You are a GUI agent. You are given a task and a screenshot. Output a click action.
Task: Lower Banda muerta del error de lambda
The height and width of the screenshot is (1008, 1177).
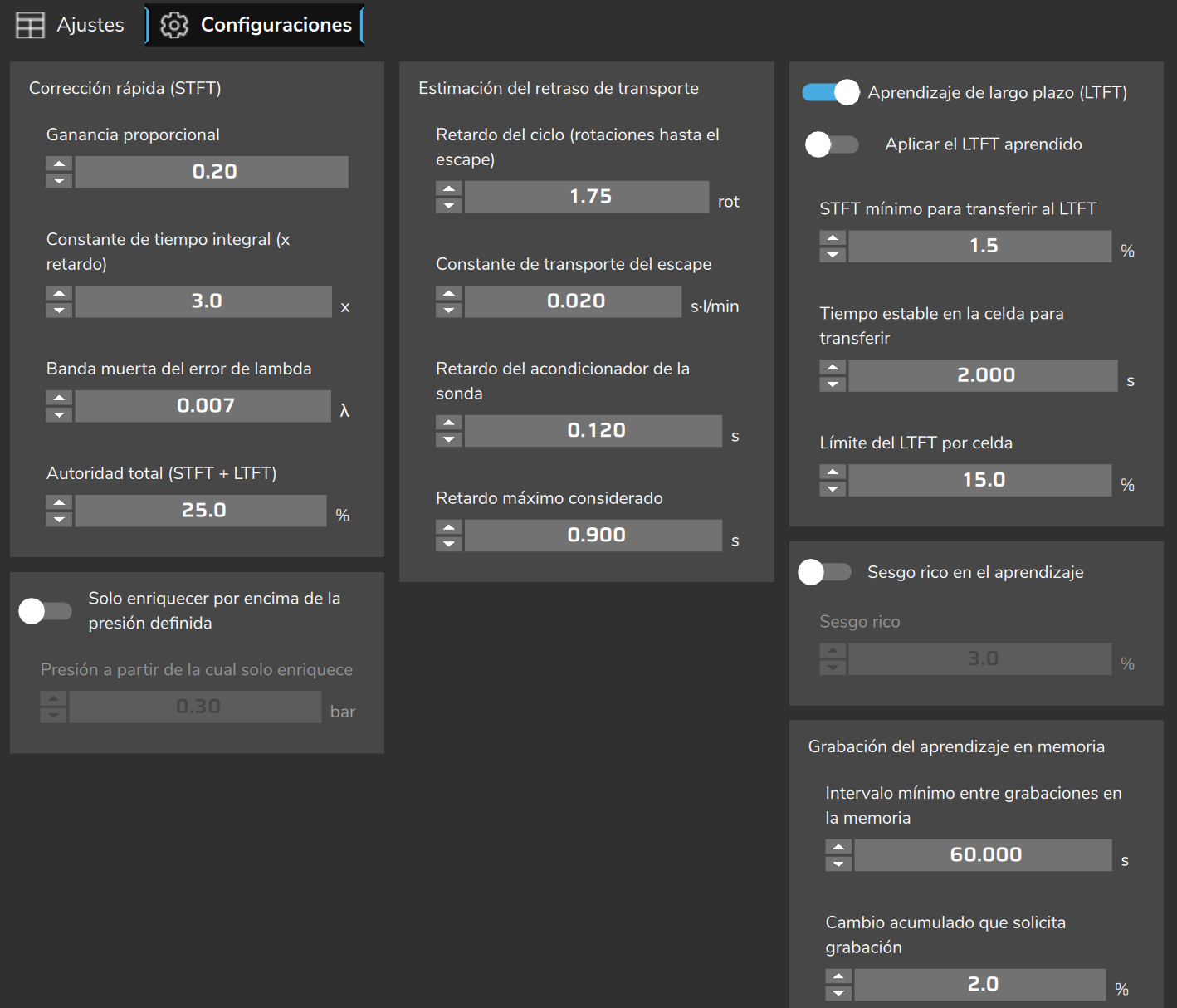coord(59,414)
